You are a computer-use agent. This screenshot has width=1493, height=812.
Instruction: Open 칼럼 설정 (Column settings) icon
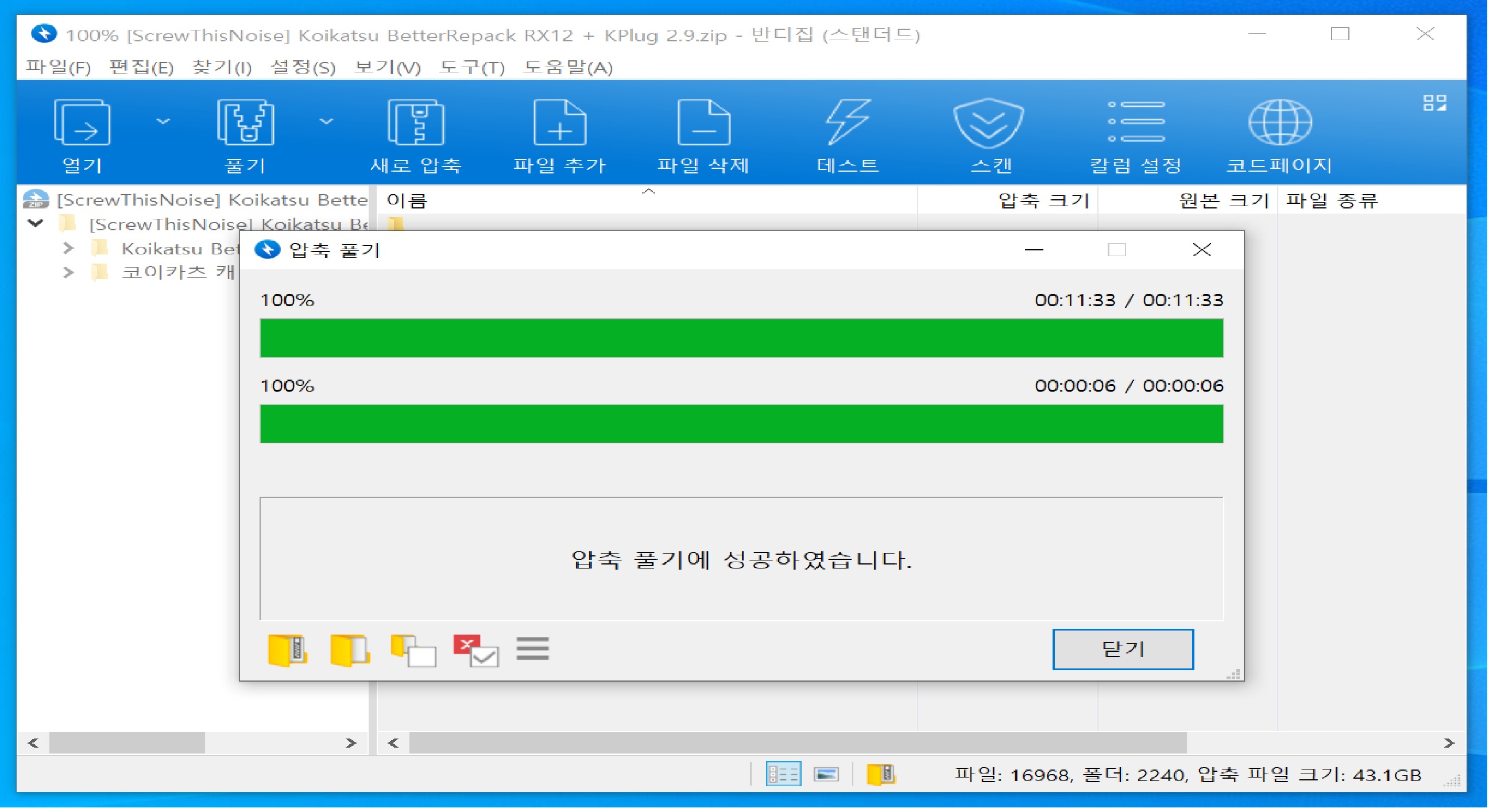coord(1136,123)
